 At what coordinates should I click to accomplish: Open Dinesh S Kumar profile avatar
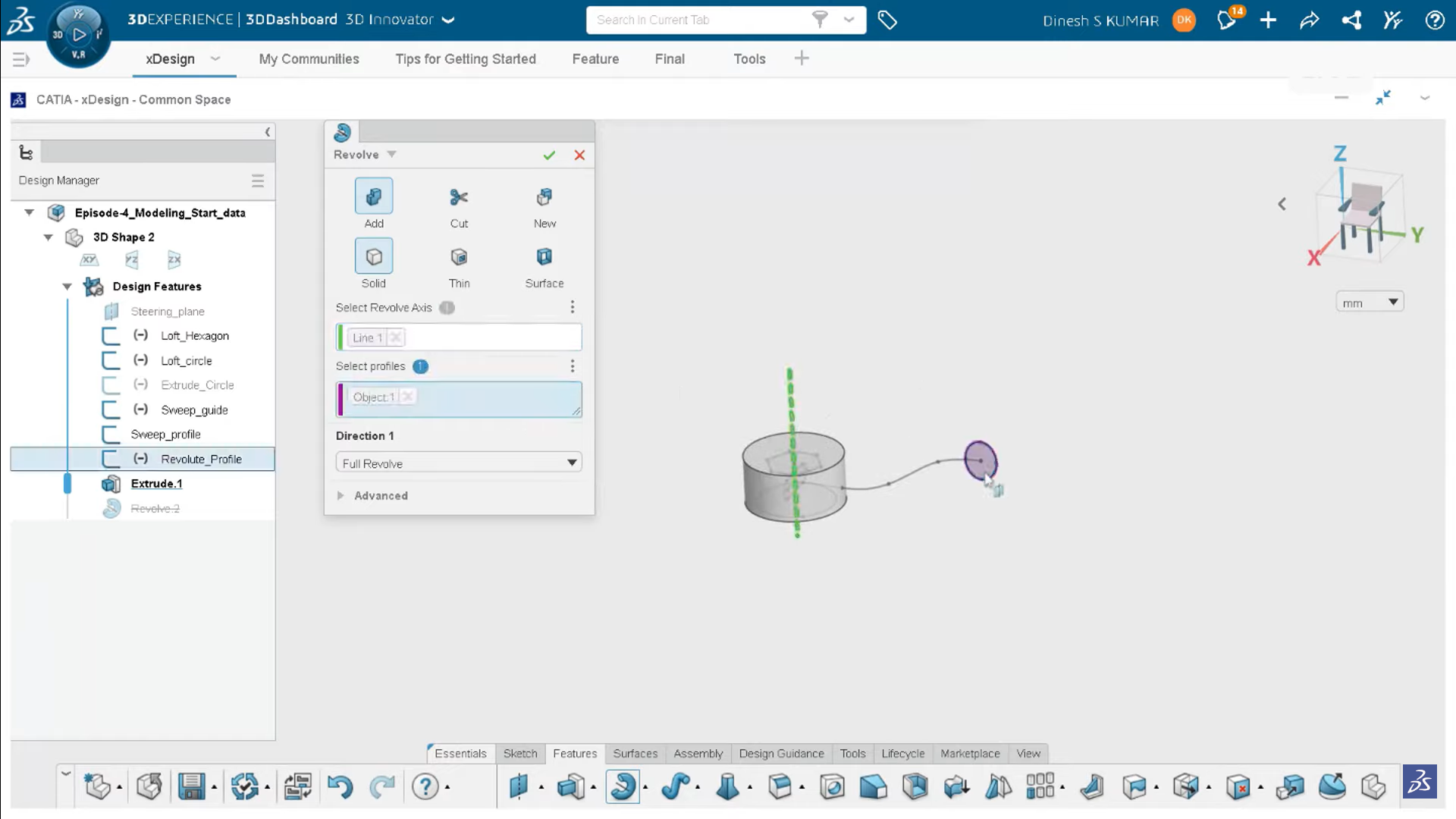1184,20
